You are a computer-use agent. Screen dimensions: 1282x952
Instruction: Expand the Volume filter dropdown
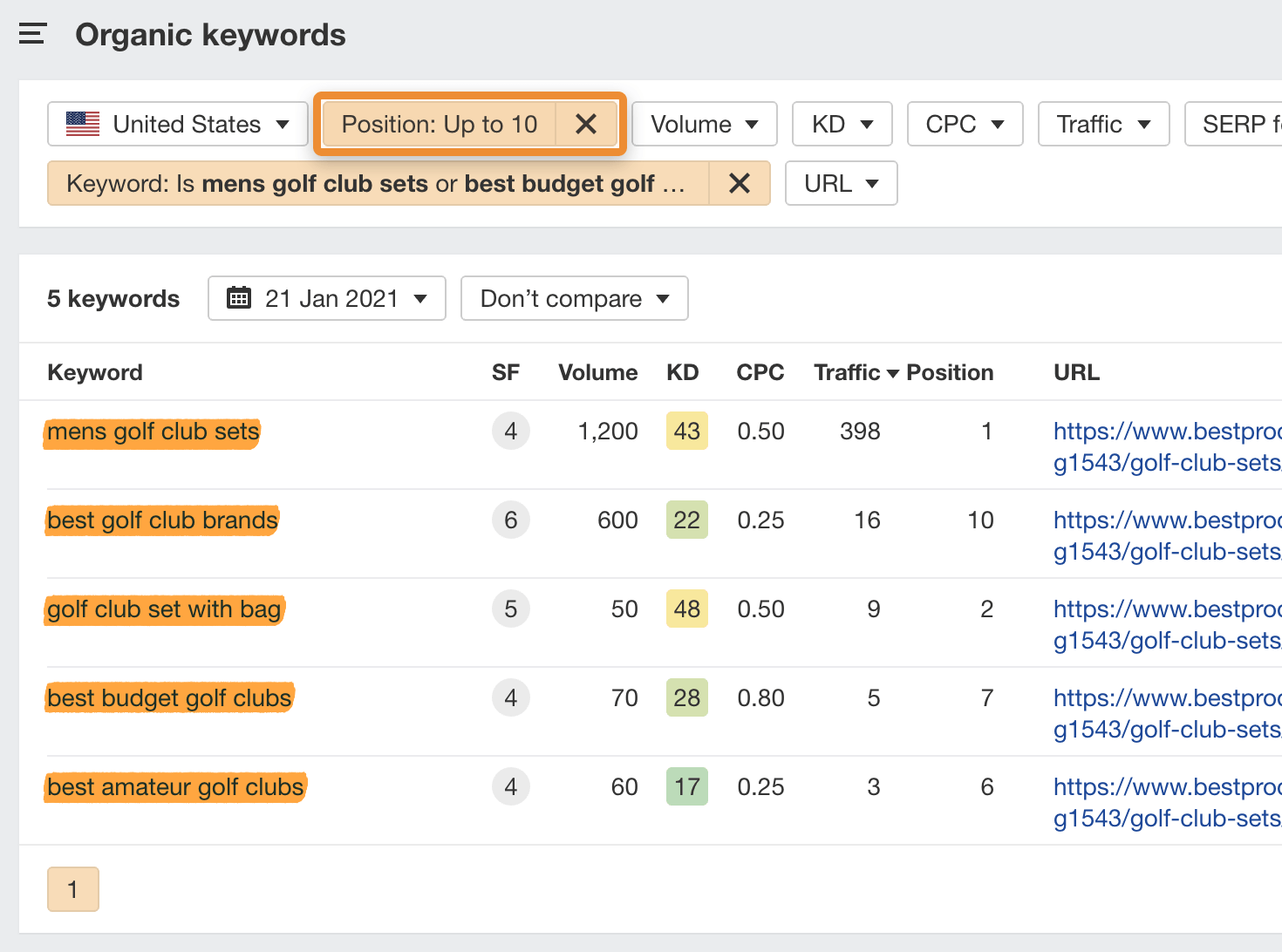point(704,125)
